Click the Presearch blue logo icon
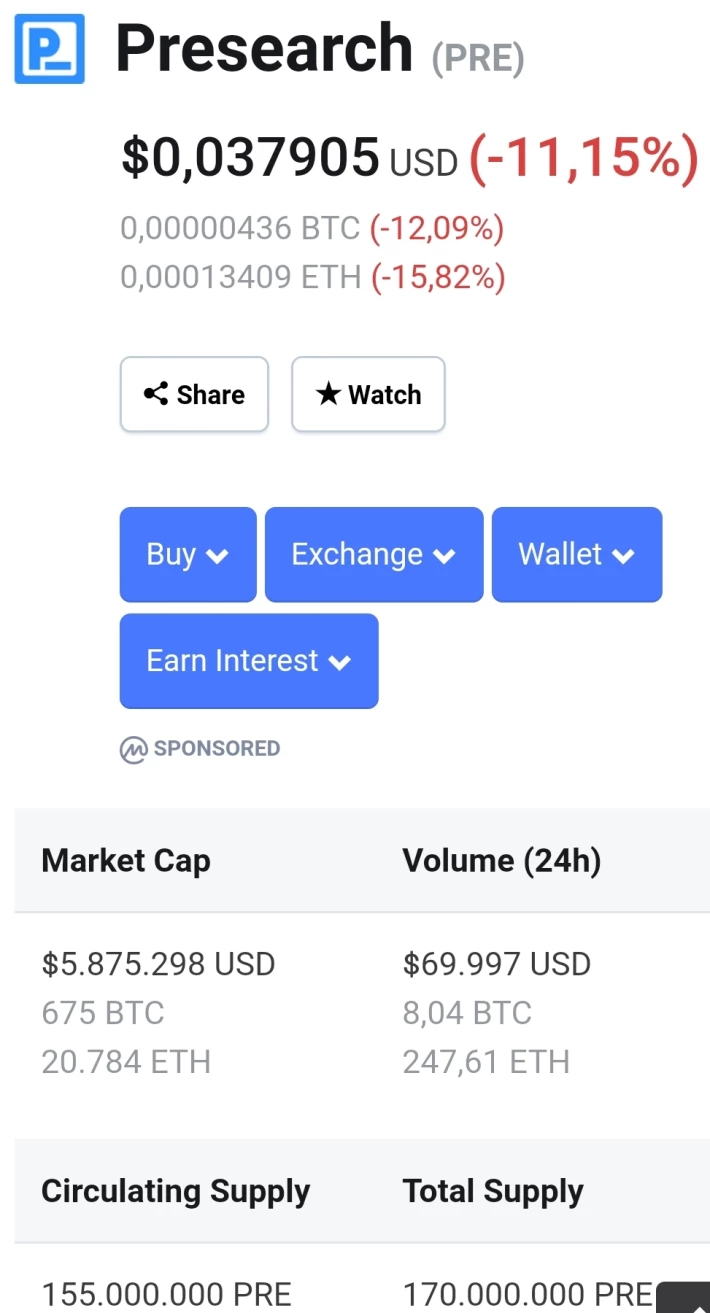Screen dimensions: 710x1313 (49, 48)
